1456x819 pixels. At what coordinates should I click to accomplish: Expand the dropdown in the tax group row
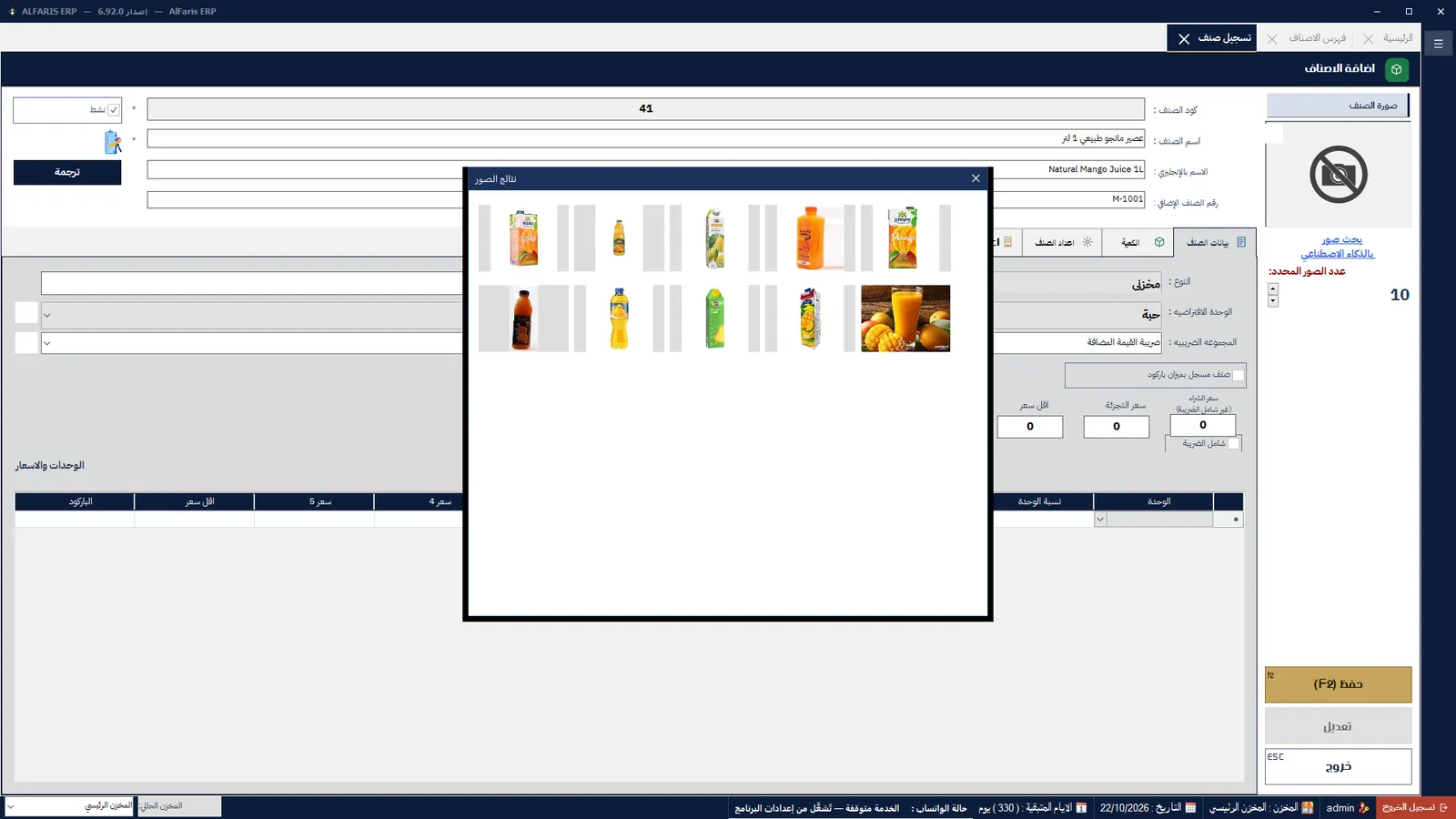47,343
